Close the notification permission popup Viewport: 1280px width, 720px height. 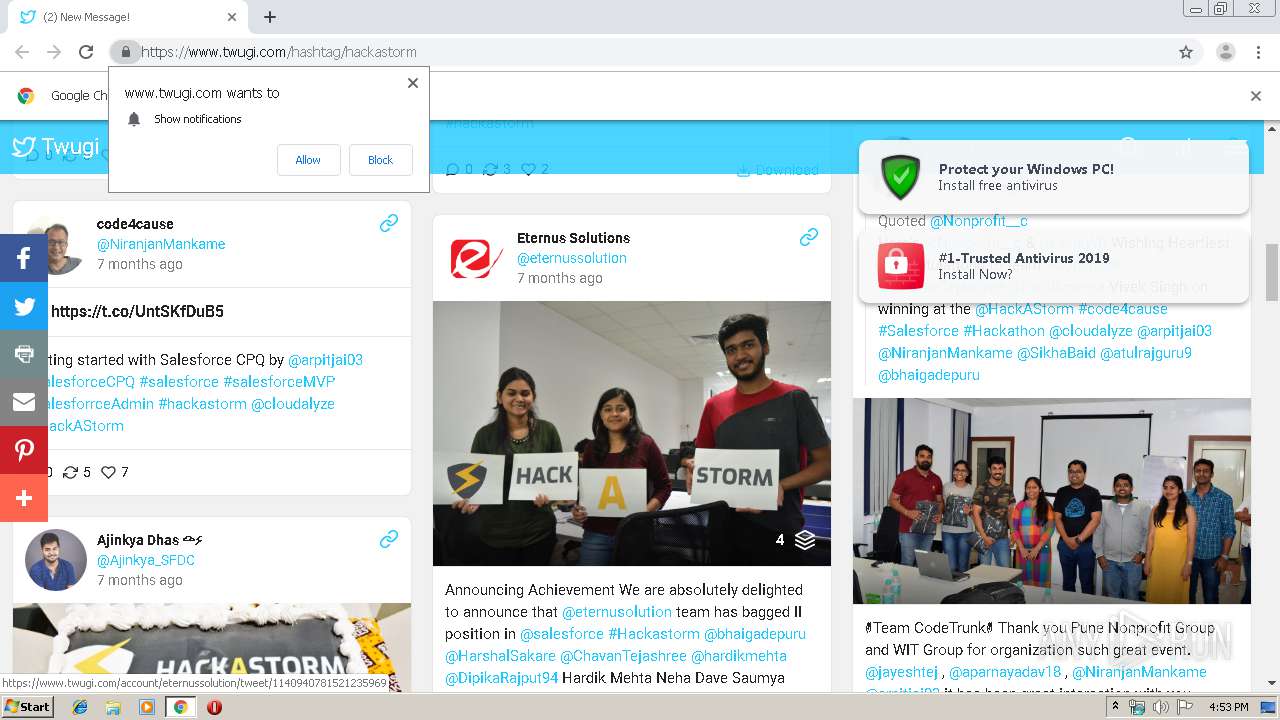pos(413,83)
